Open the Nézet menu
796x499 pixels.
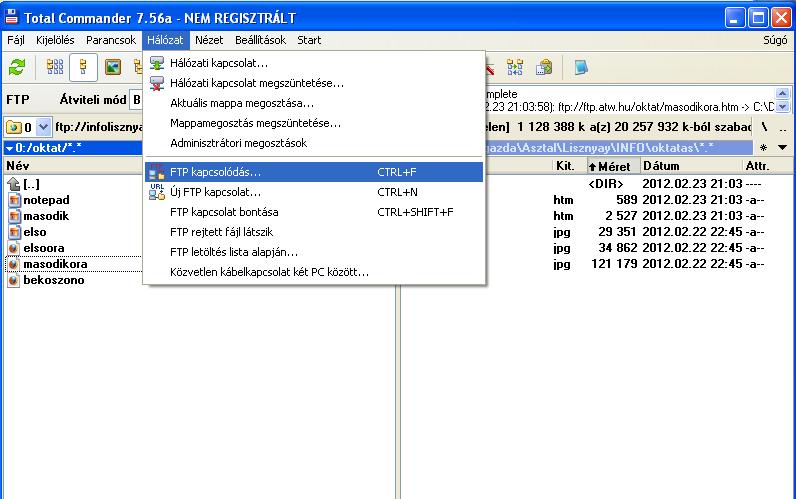click(x=209, y=40)
